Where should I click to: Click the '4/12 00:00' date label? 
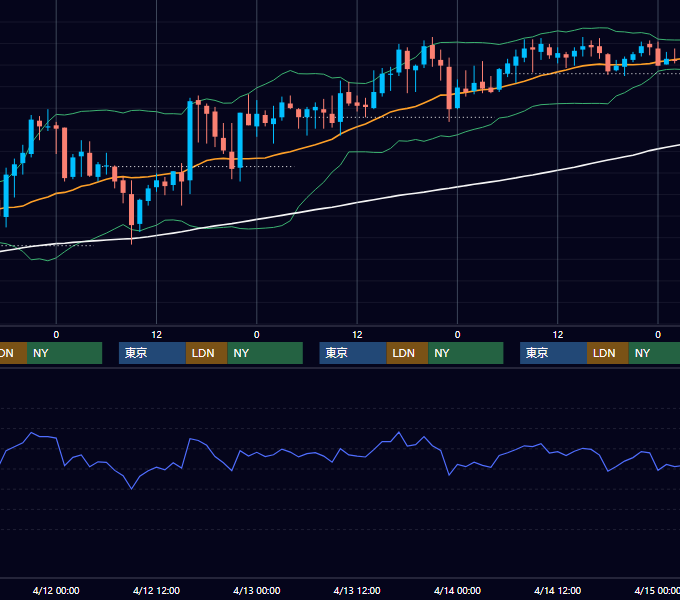56,590
